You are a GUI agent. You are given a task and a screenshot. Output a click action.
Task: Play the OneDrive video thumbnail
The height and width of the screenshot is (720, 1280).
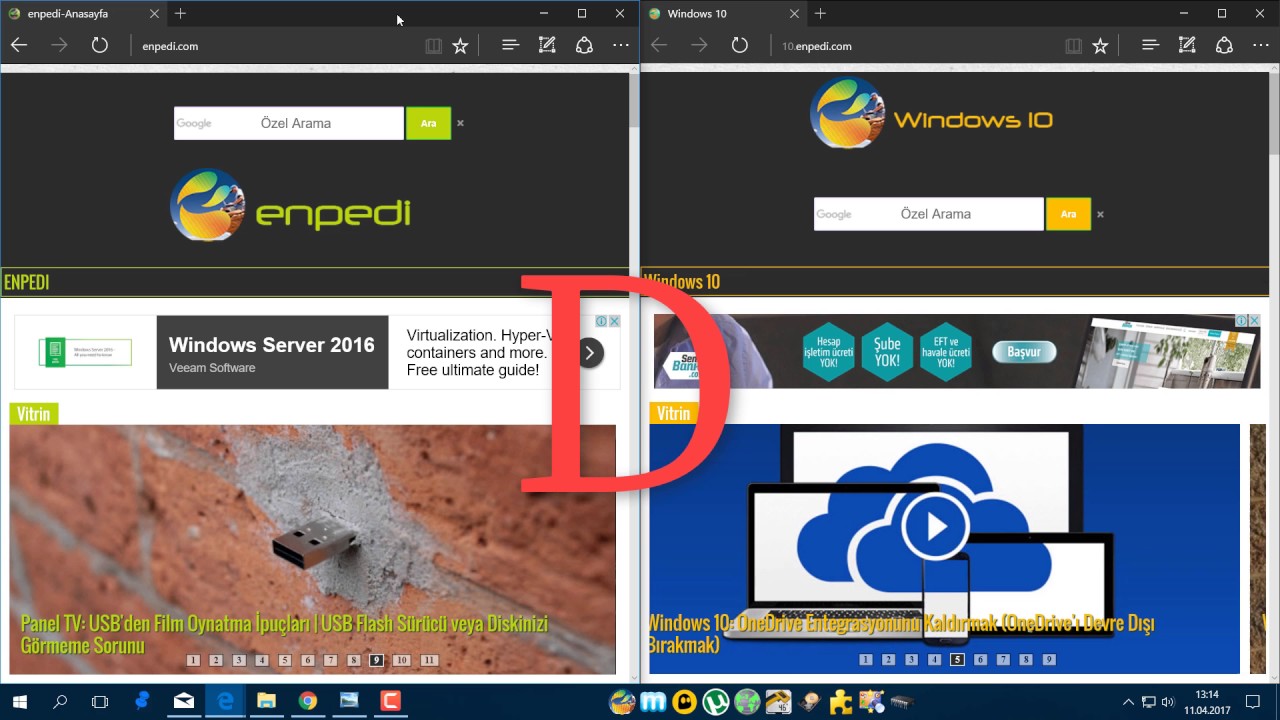pyautogui.click(x=935, y=526)
